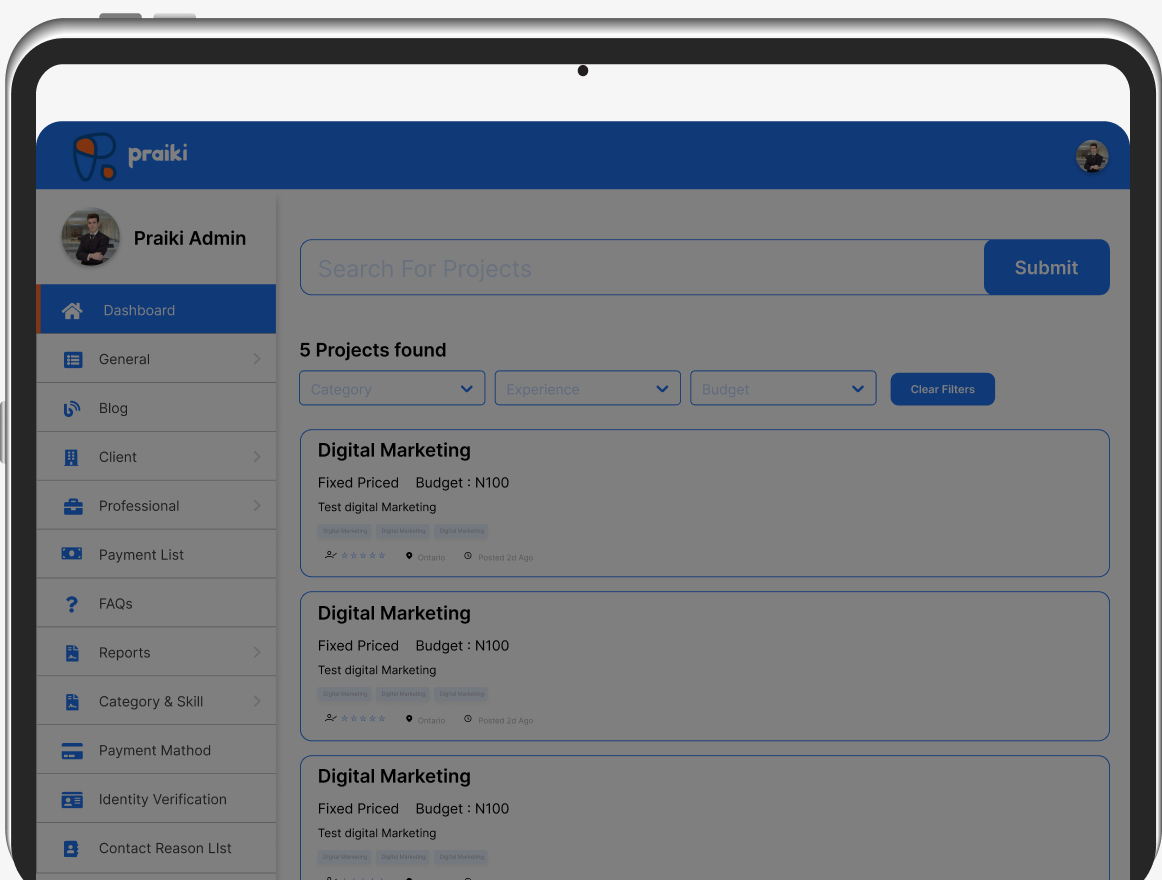Click the star rating in first project card
1162x880 pixels.
tap(363, 555)
